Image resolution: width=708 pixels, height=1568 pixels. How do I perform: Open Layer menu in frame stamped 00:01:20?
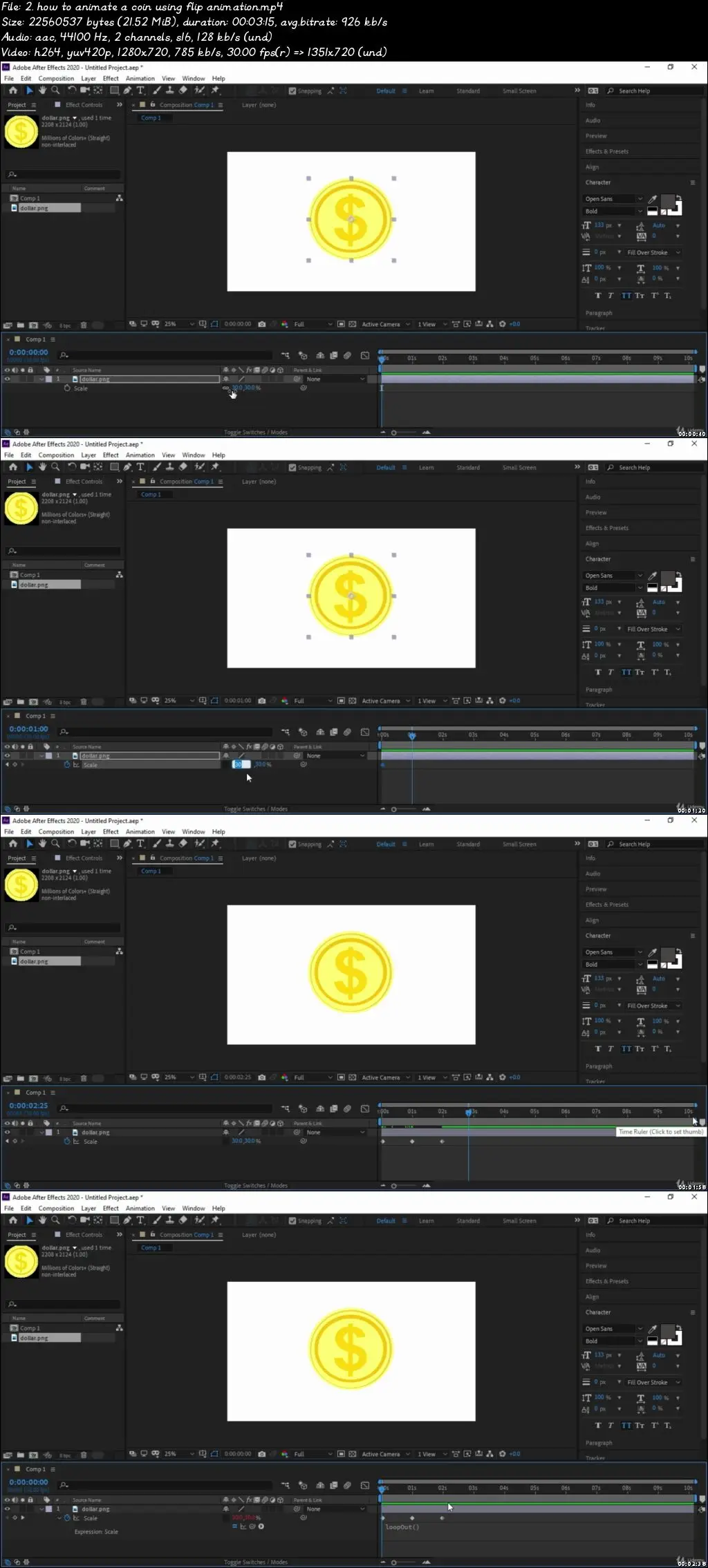coord(88,455)
